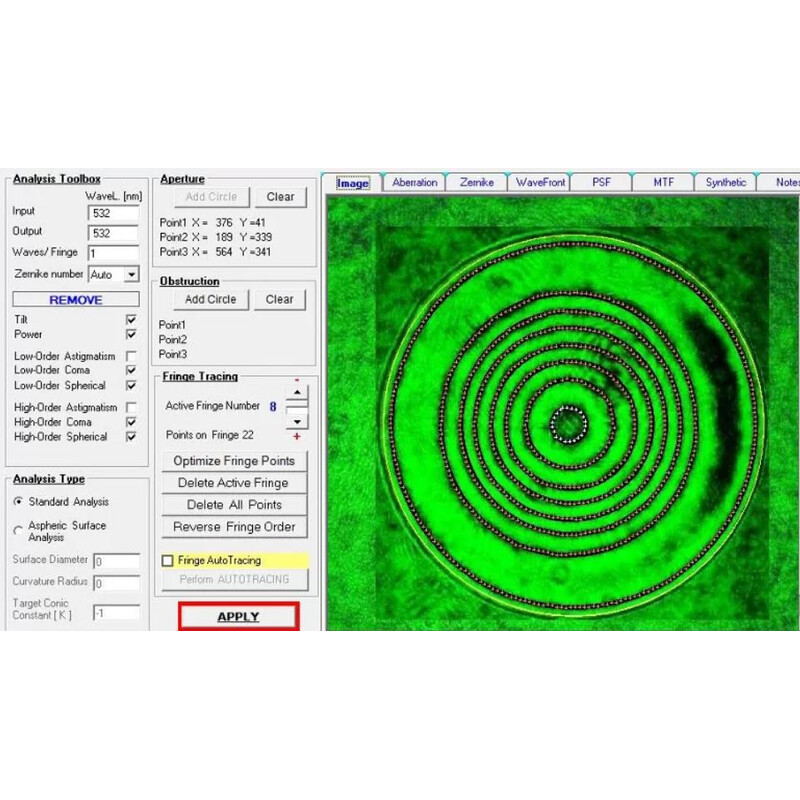Screen dimensions: 800x800
Task: Click Delete Active Fringe button
Action: coord(234,483)
